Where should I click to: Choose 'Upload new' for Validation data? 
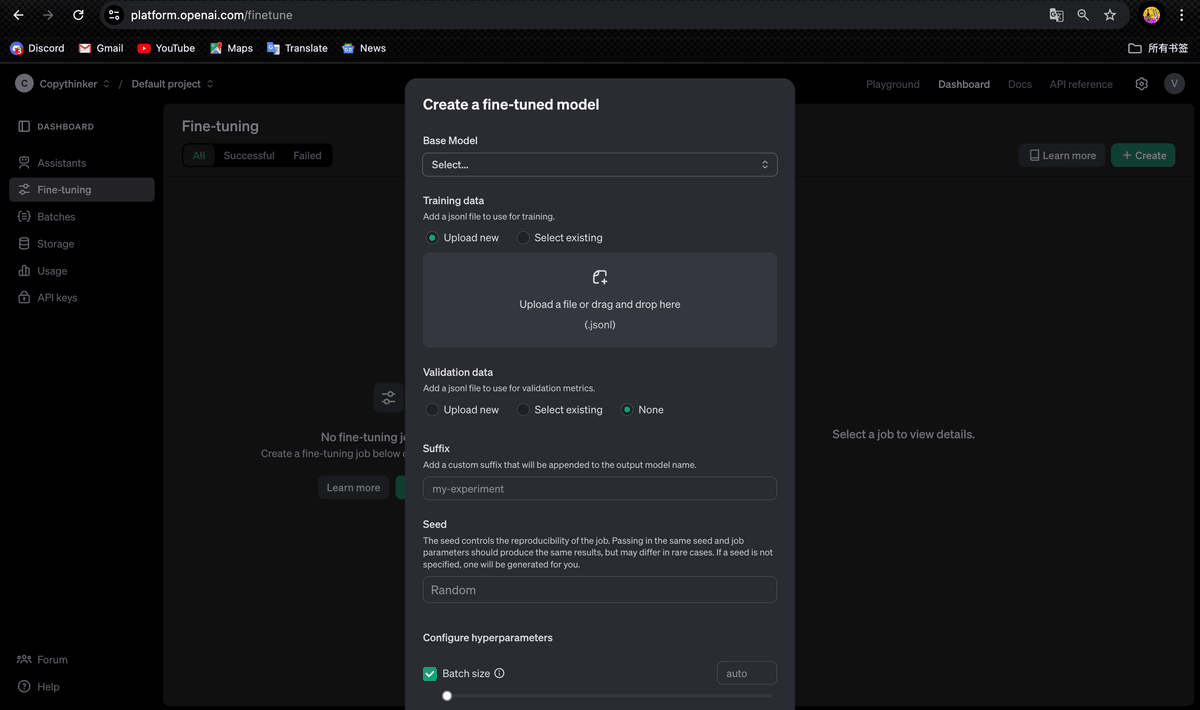[x=432, y=410]
